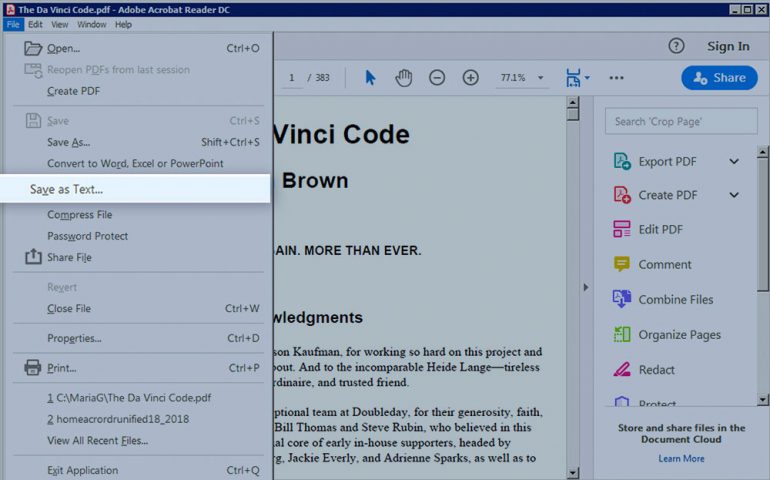Click tools pane scrollbar up arrow

tap(763, 152)
